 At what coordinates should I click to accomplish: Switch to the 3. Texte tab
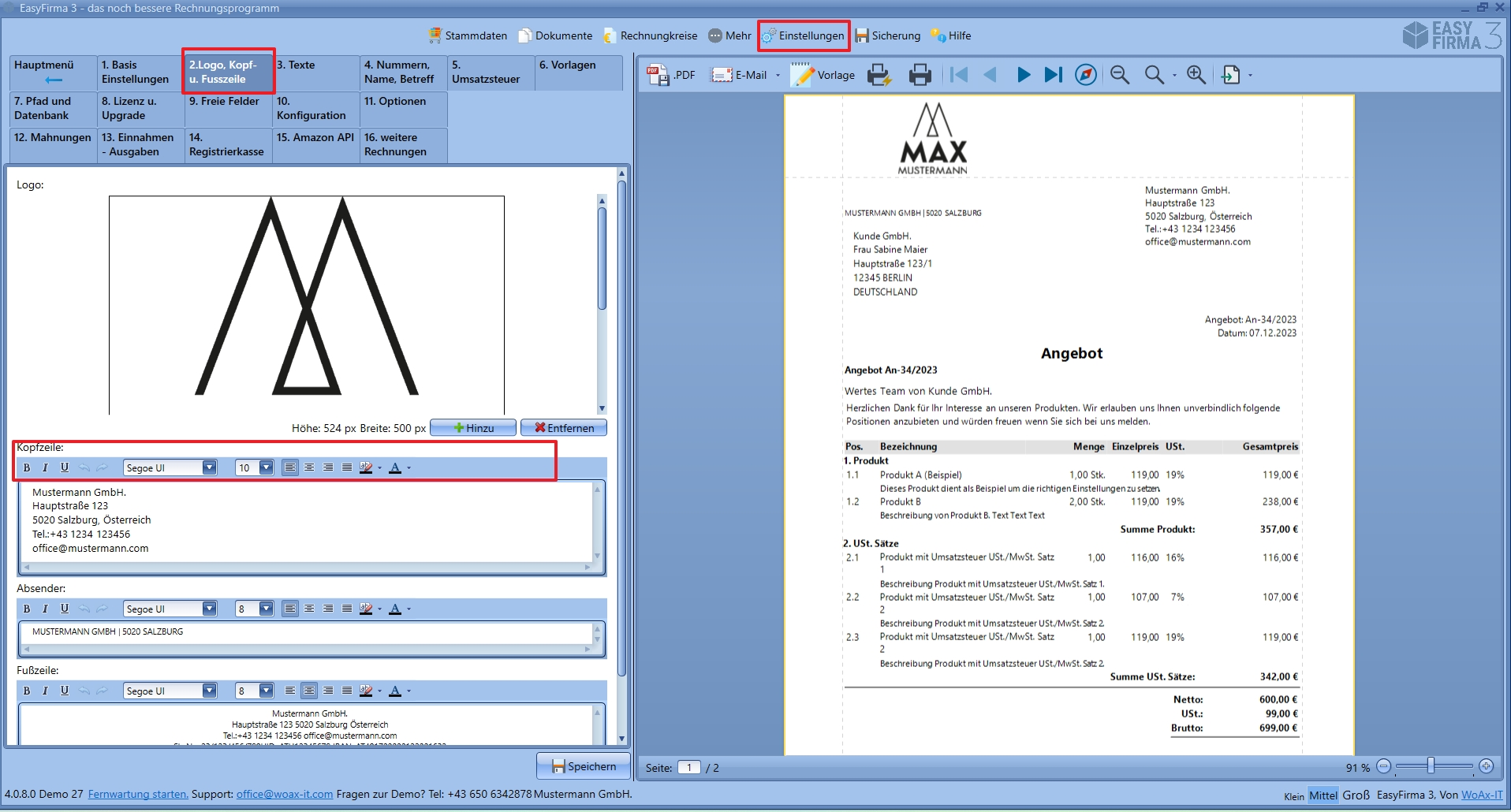pos(315,73)
